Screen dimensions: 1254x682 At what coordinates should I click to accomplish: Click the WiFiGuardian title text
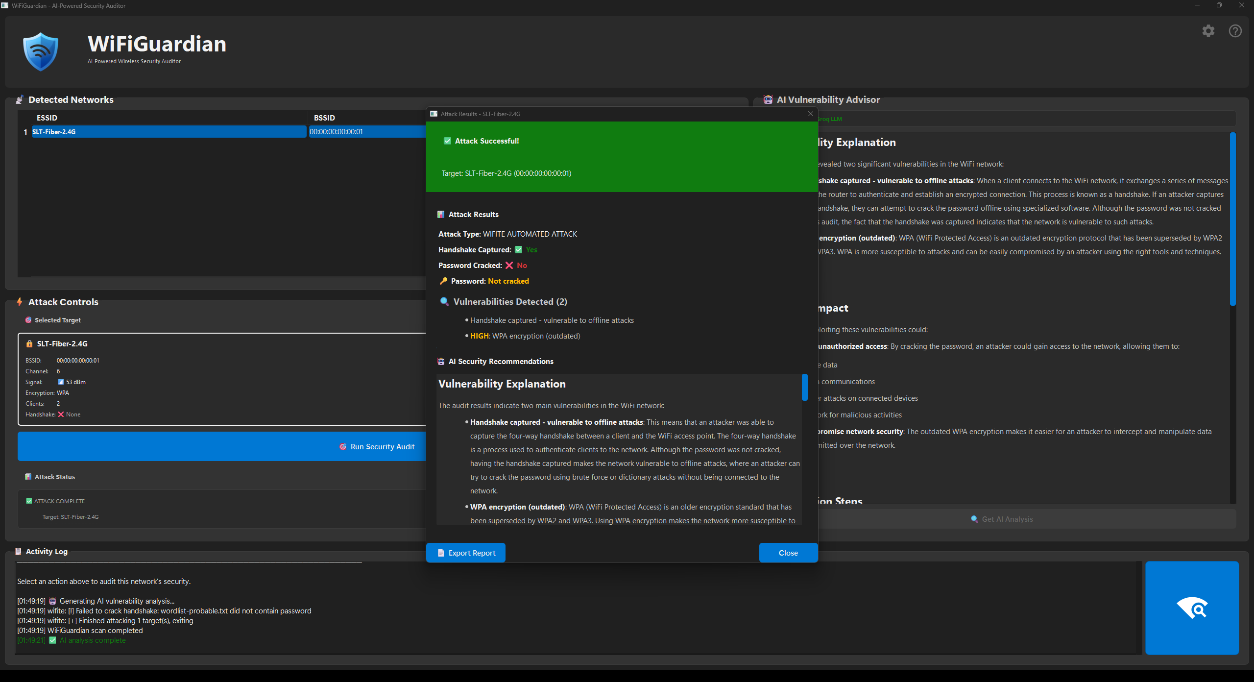[x=157, y=43]
